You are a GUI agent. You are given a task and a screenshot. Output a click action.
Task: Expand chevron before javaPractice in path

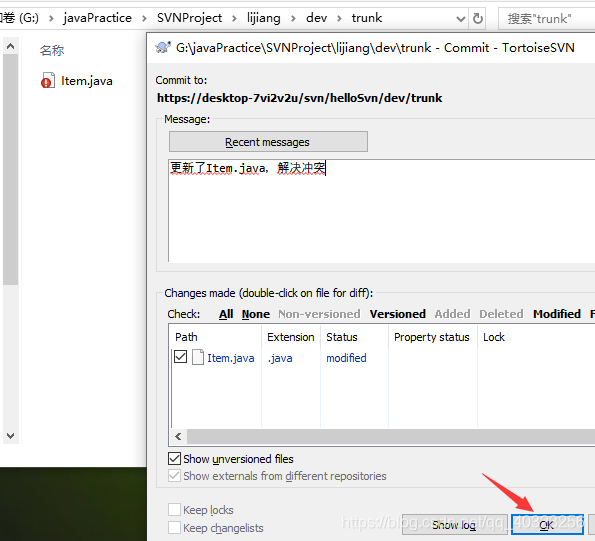coord(52,18)
